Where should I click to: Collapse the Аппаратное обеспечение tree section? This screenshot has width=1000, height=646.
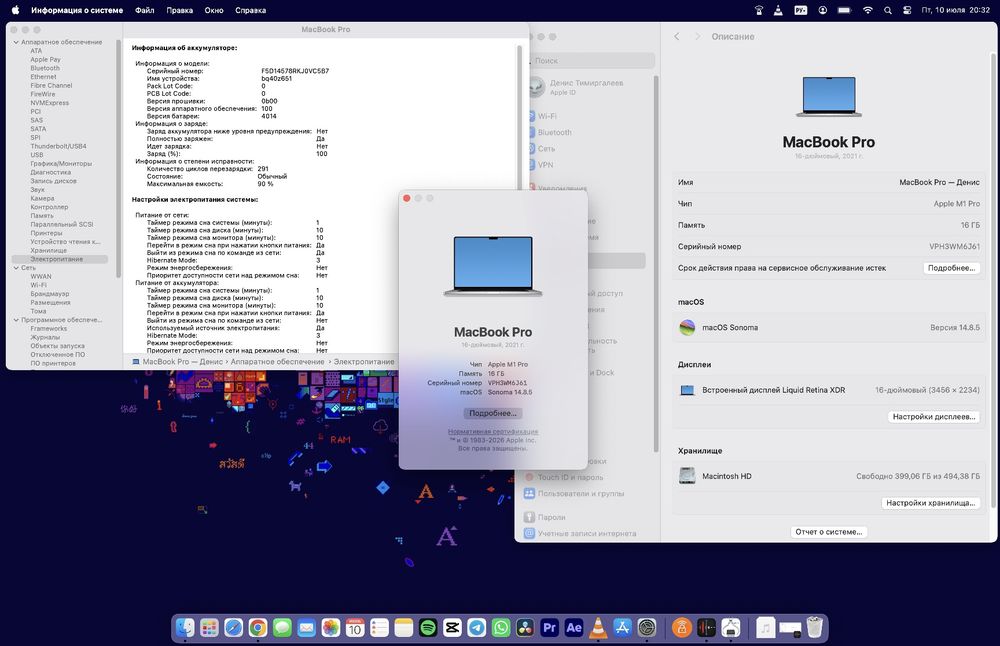click(x=16, y=42)
